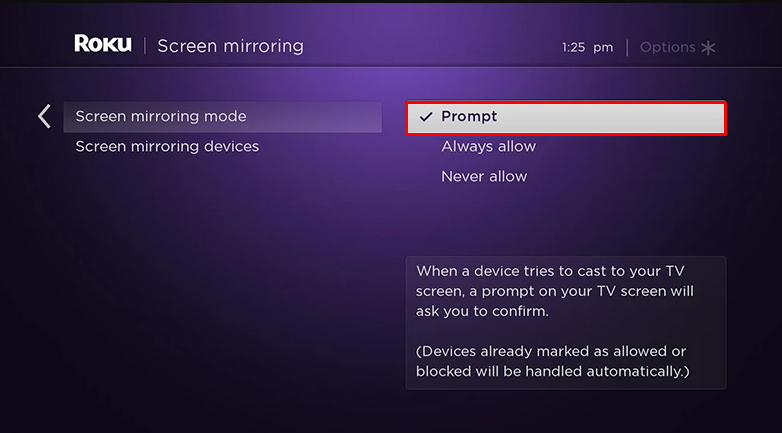Select the Prompt mirroring mode
The width and height of the screenshot is (782, 433).
click(565, 117)
